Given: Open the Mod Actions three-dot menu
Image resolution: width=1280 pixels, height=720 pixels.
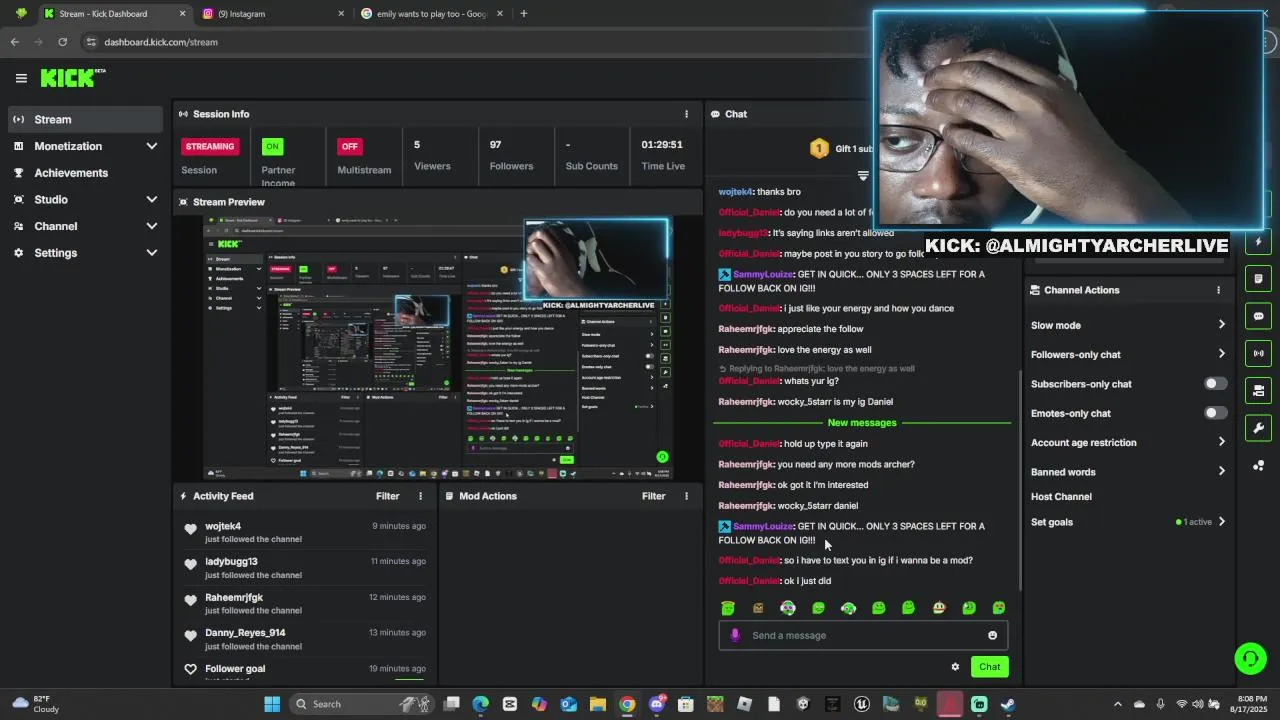Looking at the screenshot, I should (x=686, y=496).
